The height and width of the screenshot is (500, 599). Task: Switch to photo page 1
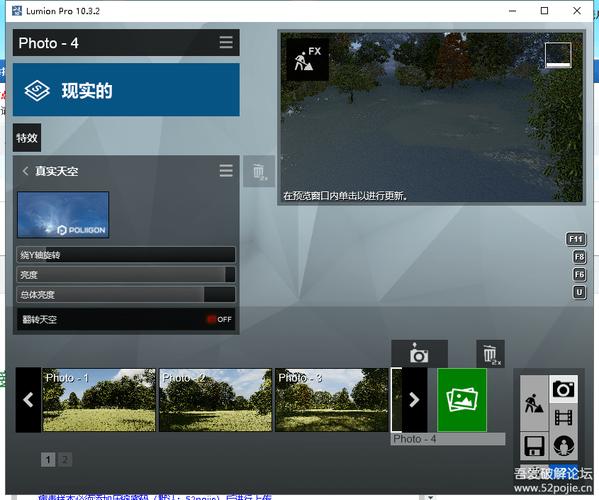tap(48, 460)
